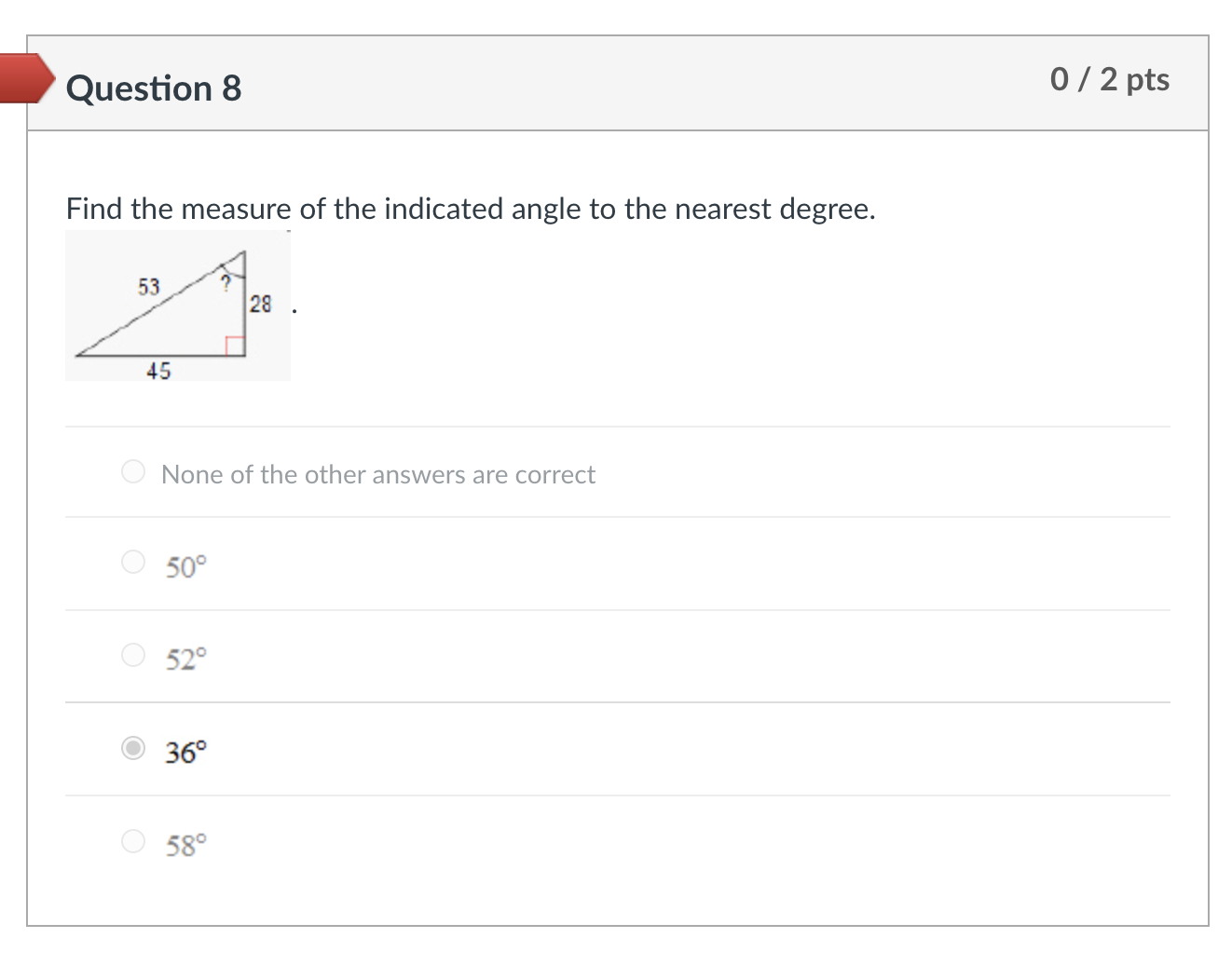Click the 'Question 8' heading
1232x965 pixels.
coord(154,88)
